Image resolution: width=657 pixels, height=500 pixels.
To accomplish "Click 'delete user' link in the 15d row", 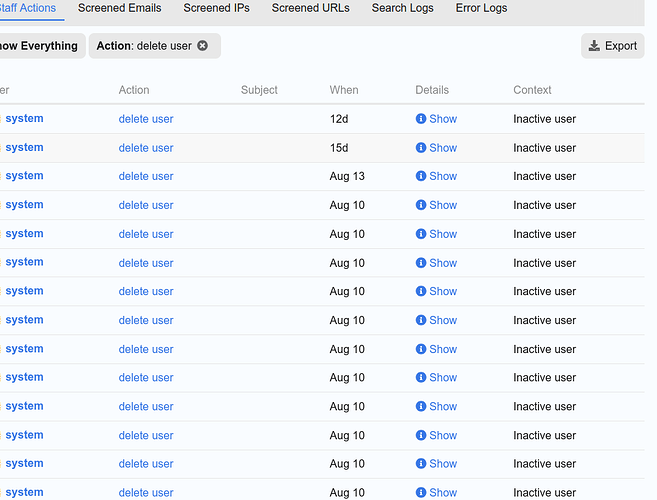I will (146, 148).
